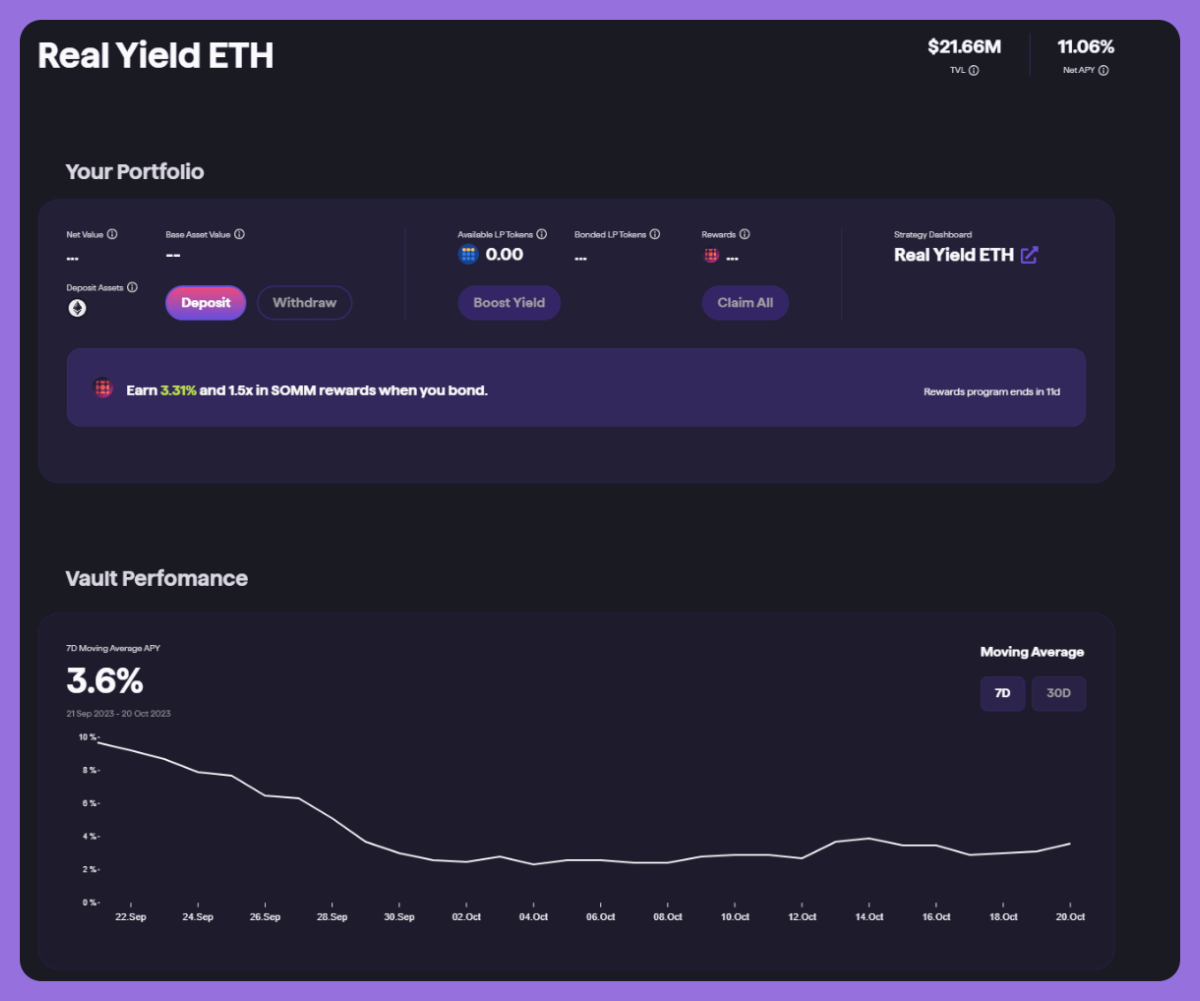Click the Ethereum deposit asset icon

77,308
